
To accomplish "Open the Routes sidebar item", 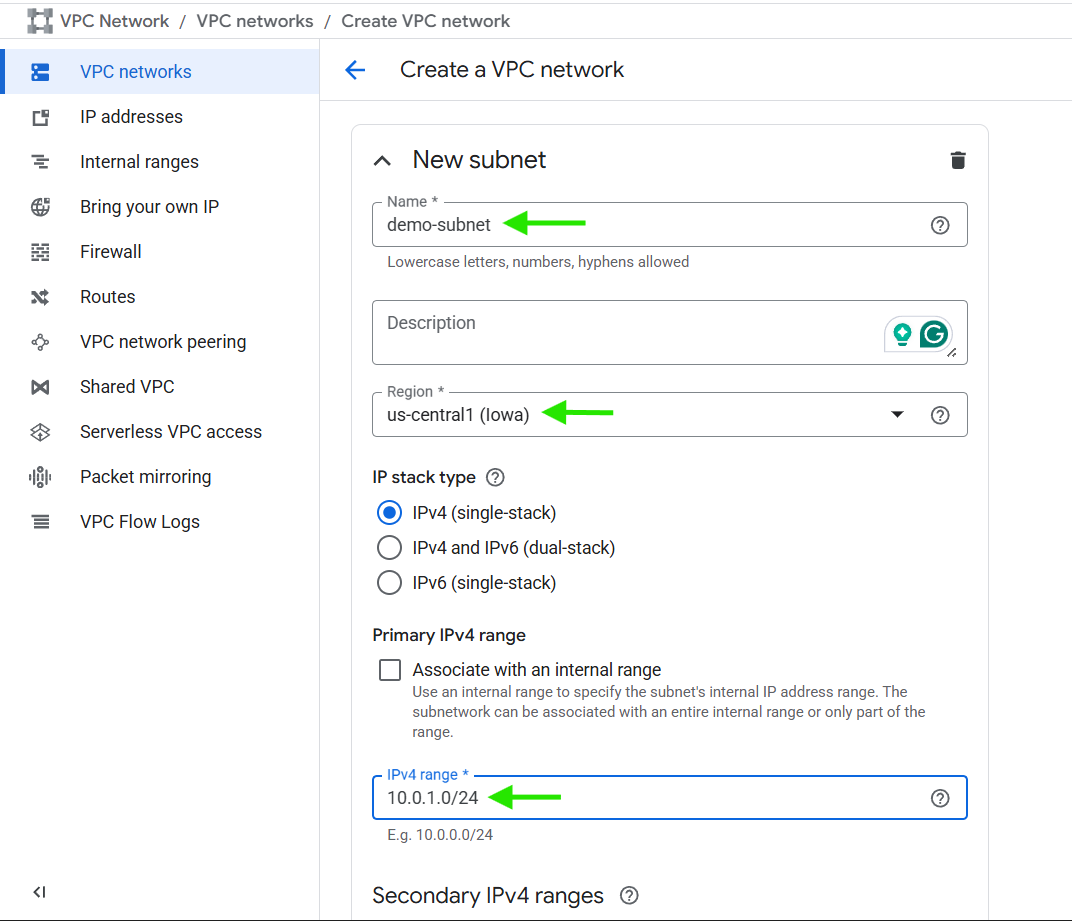I will [x=107, y=297].
